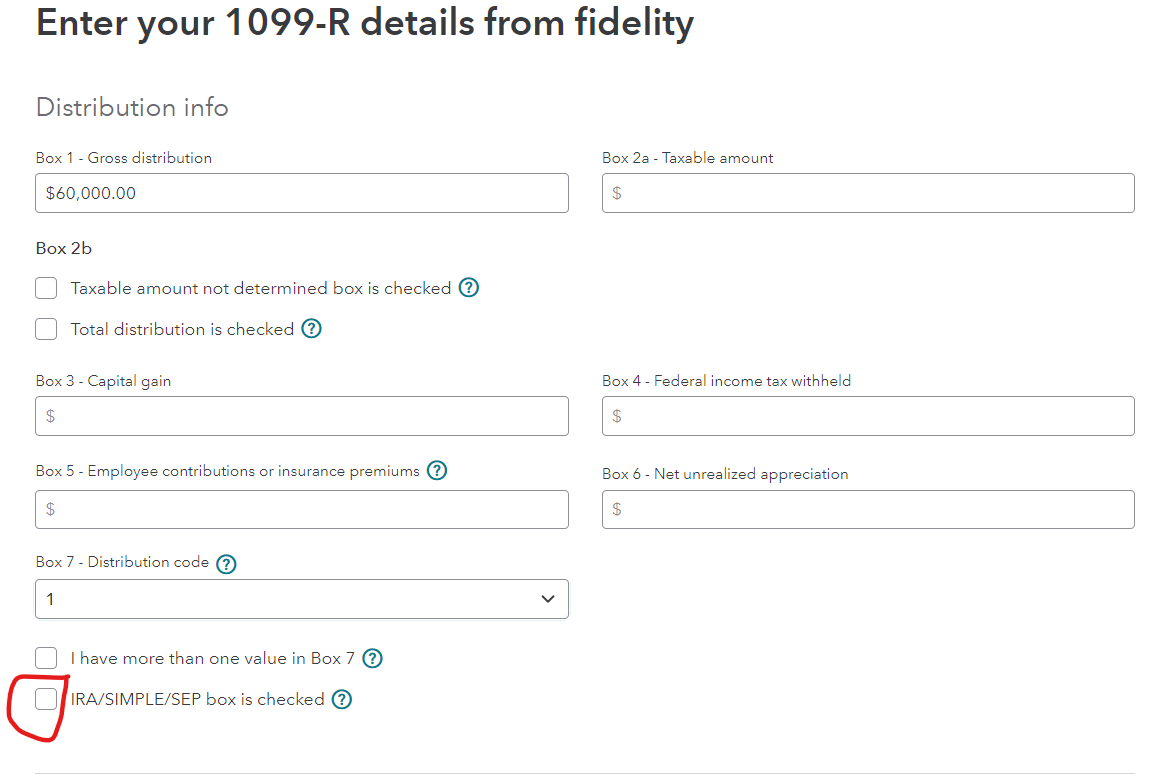Click the 'Enter your 1099-R details' page title
This screenshot has width=1156, height=783.
364,22
